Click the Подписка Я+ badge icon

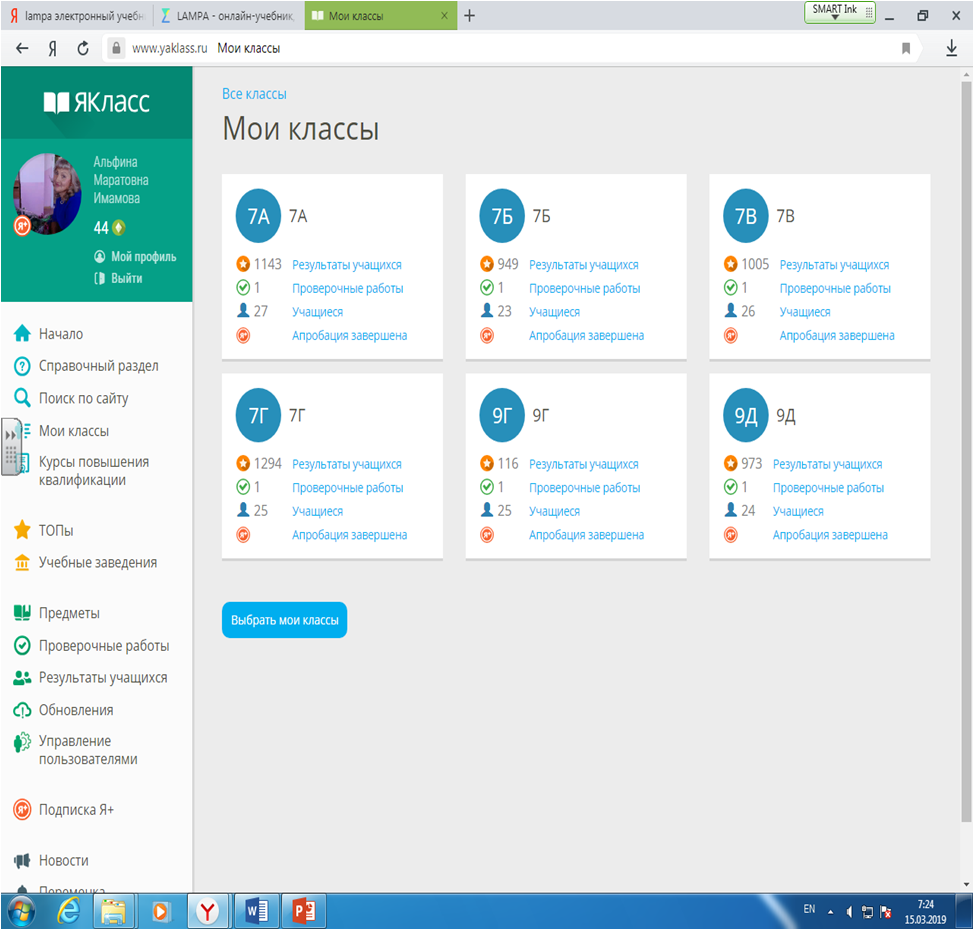tap(22, 809)
